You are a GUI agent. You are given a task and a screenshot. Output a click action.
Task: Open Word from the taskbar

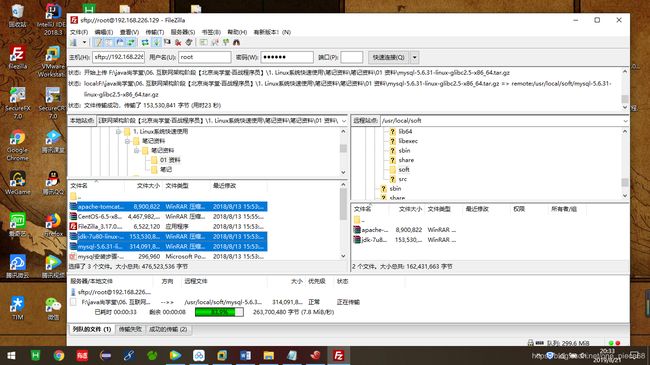click(x=245, y=355)
